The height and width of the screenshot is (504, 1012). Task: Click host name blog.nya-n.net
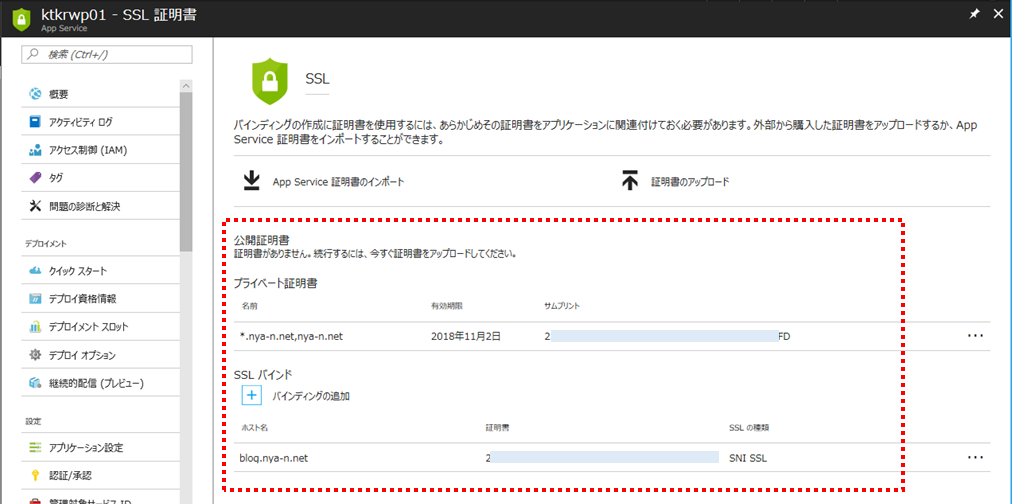pos(274,458)
